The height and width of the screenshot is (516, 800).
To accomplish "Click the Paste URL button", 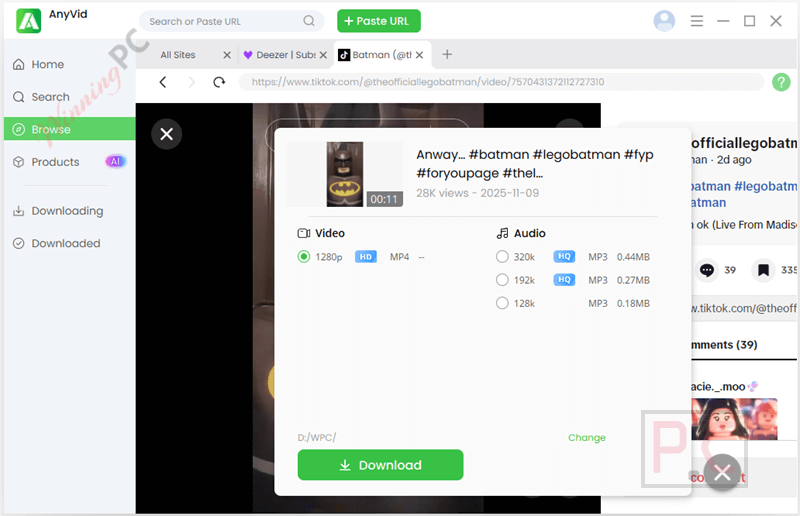I will click(379, 21).
